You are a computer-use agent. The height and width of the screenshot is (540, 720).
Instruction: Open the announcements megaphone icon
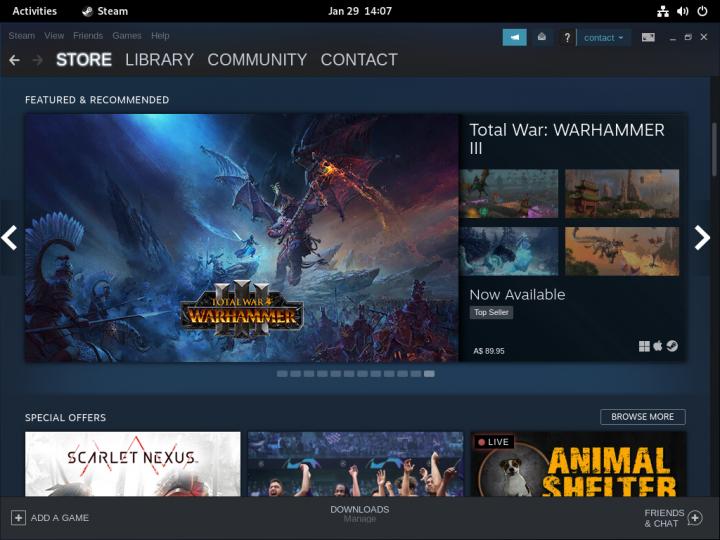coord(514,37)
